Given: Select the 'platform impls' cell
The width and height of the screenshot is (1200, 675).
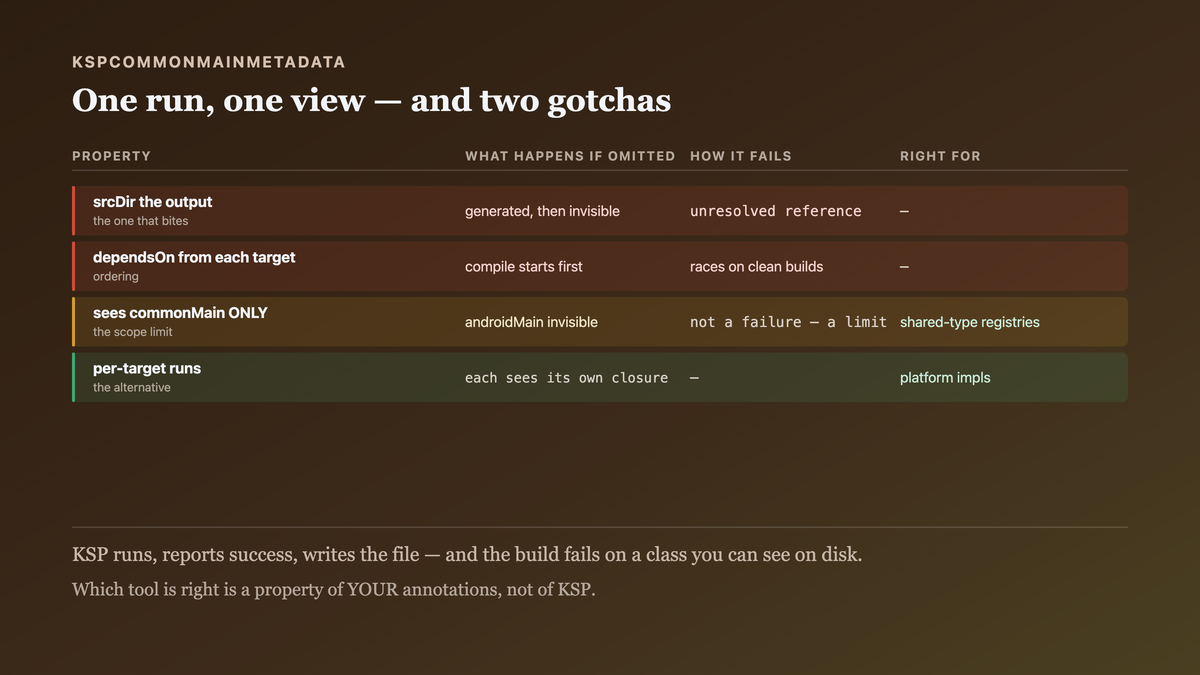Looking at the screenshot, I should pos(945,378).
